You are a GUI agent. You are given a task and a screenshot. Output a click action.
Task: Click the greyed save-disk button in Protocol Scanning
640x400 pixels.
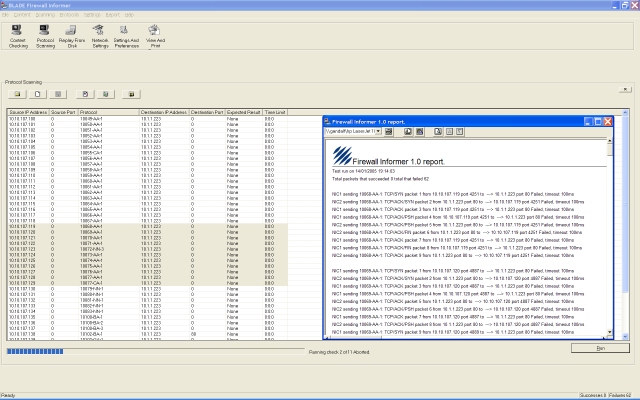[58, 94]
